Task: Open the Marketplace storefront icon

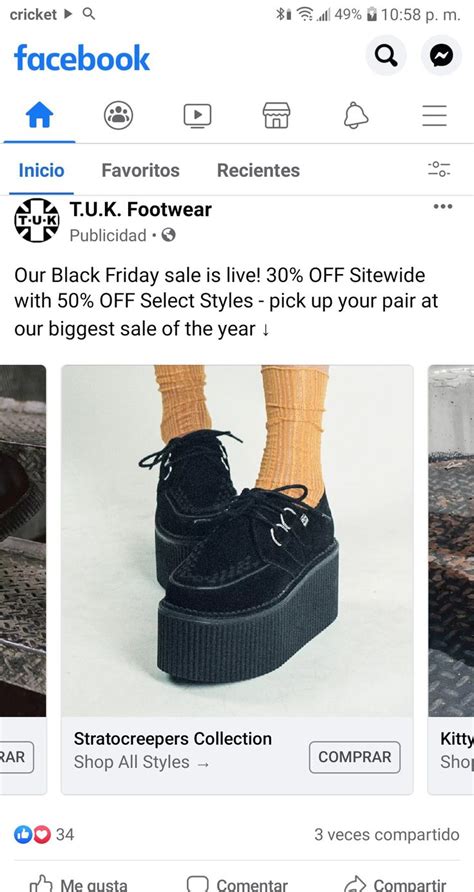Action: pos(277,115)
